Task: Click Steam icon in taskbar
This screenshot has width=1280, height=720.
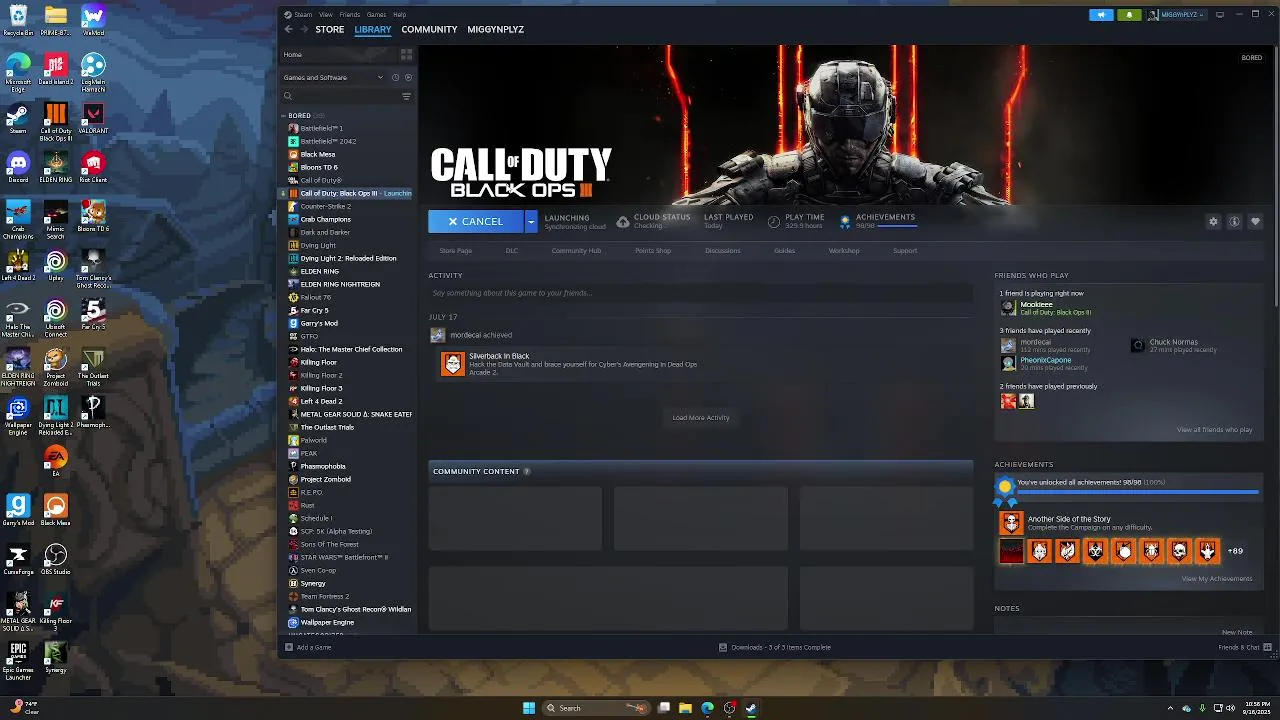Action: (x=751, y=708)
